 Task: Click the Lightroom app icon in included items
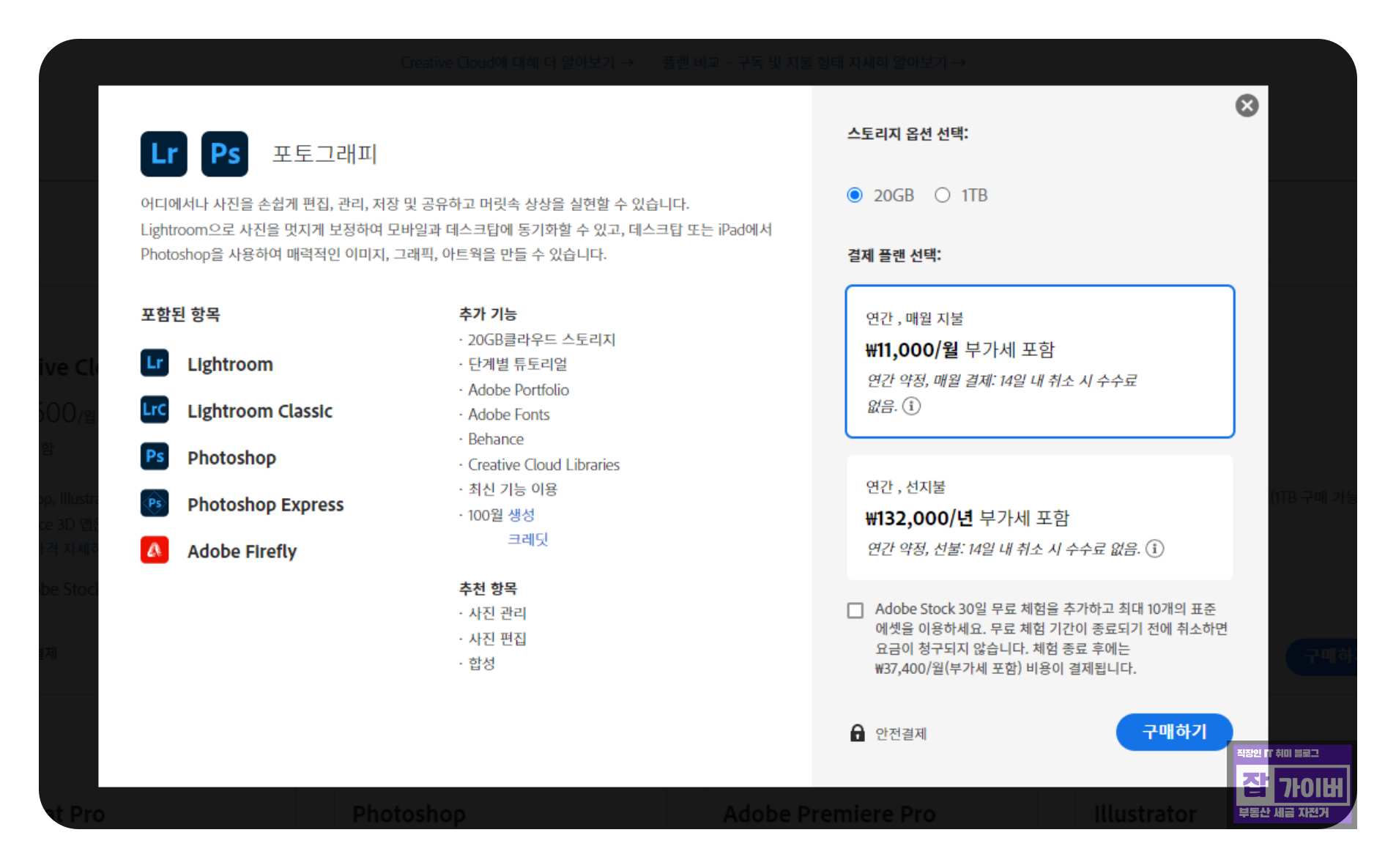point(155,363)
